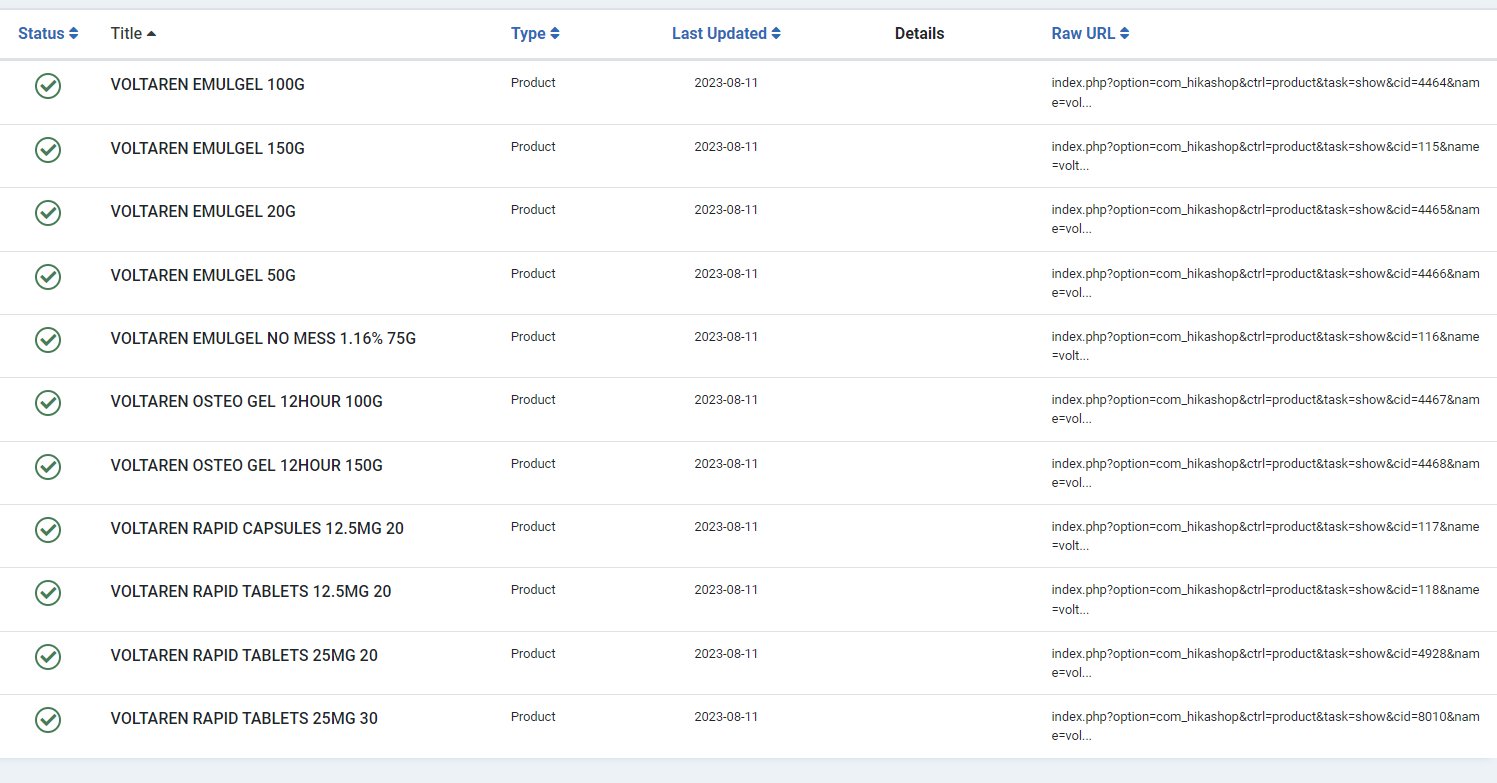1497x783 pixels.
Task: Toggle status of RAPID TABLETS 12.5MG 20
Action: tap(48, 593)
